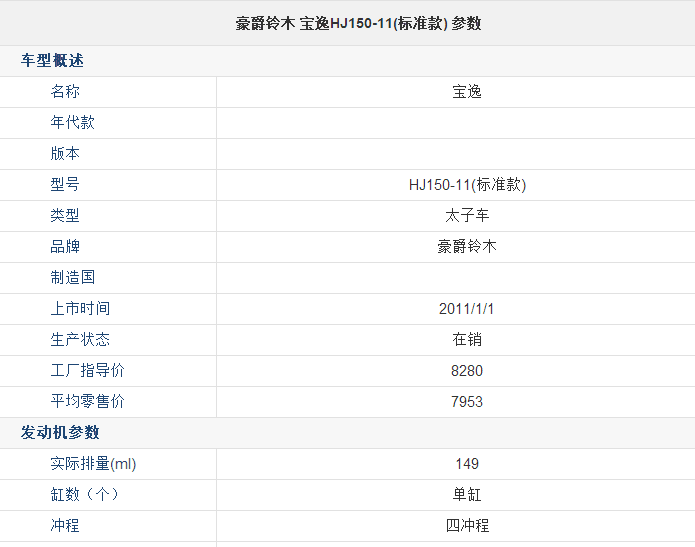Click the 版本 row label

click(x=65, y=153)
